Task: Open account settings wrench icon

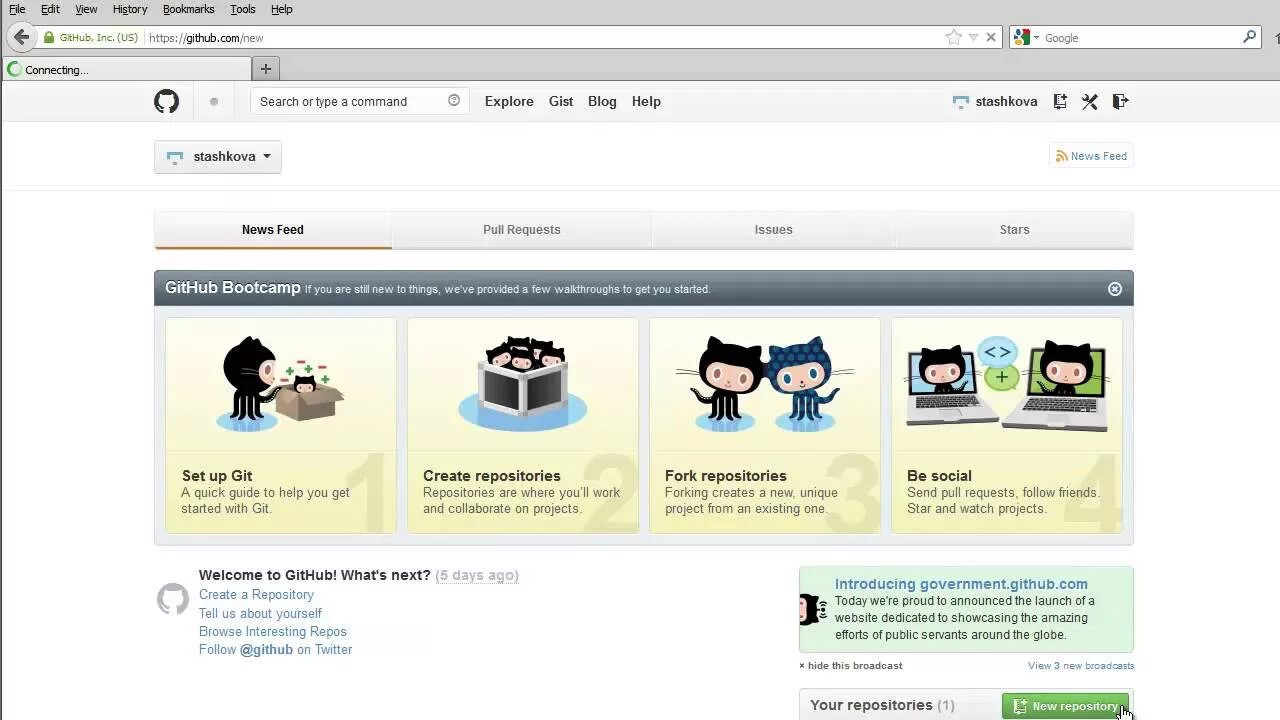Action: (x=1090, y=101)
